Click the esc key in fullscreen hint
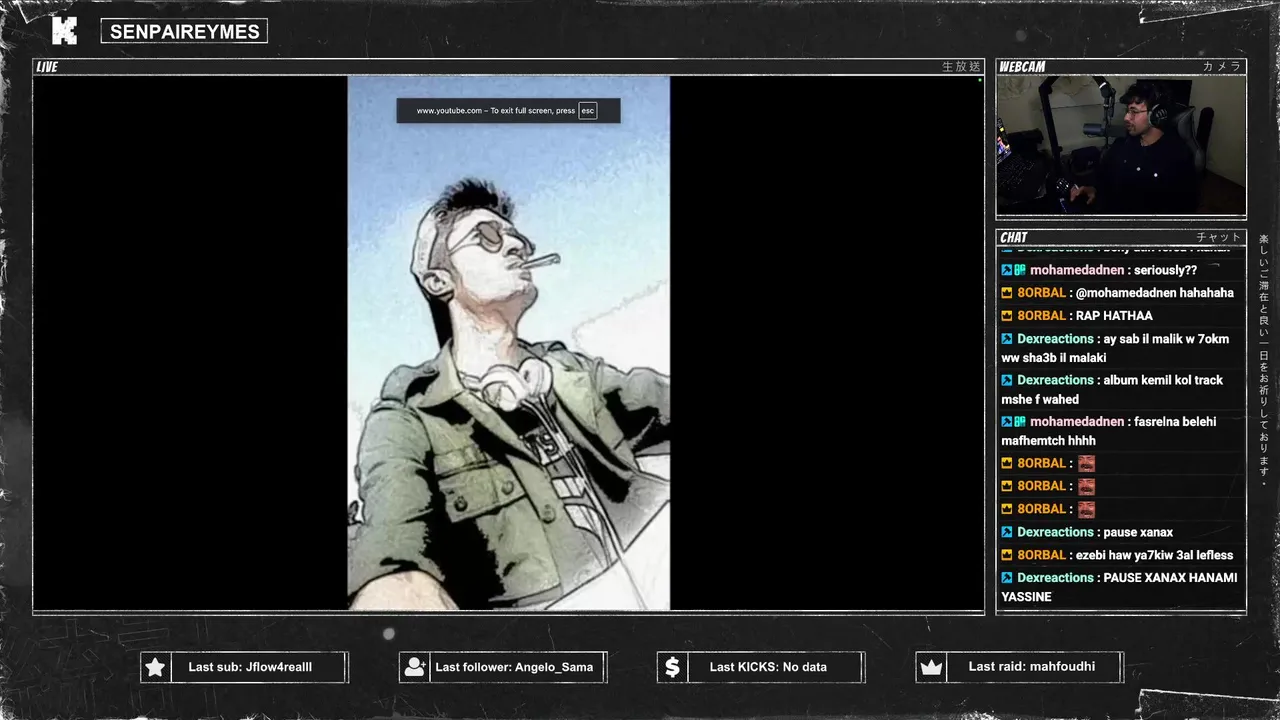The image size is (1280, 720). (588, 110)
